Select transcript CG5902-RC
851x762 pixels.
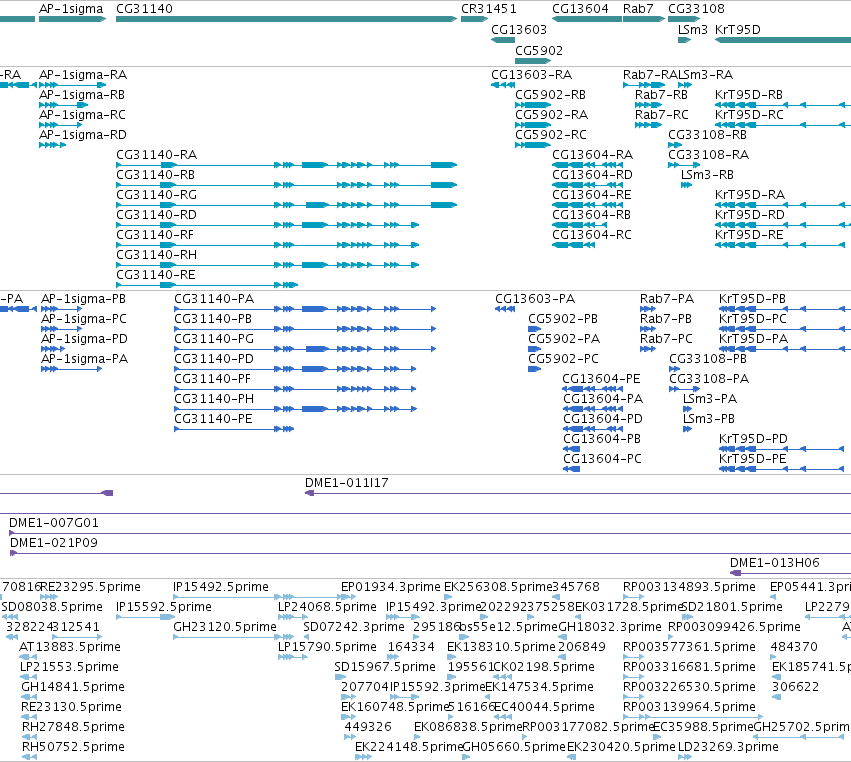click(x=533, y=145)
